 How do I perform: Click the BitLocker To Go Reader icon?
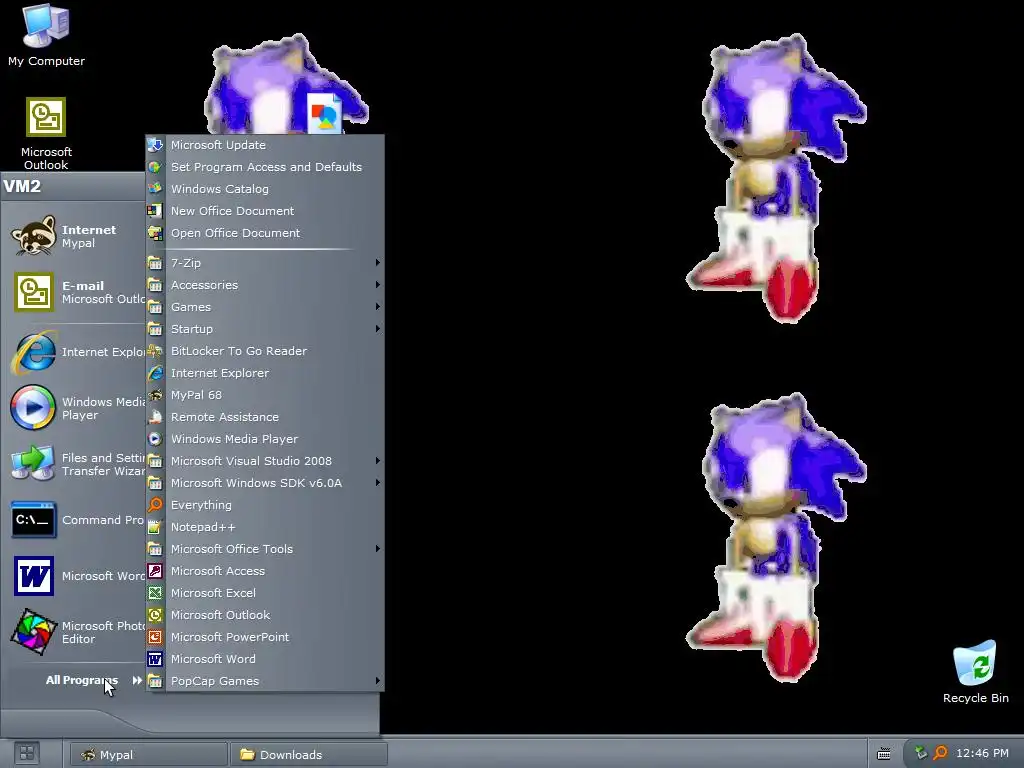pyautogui.click(x=155, y=351)
